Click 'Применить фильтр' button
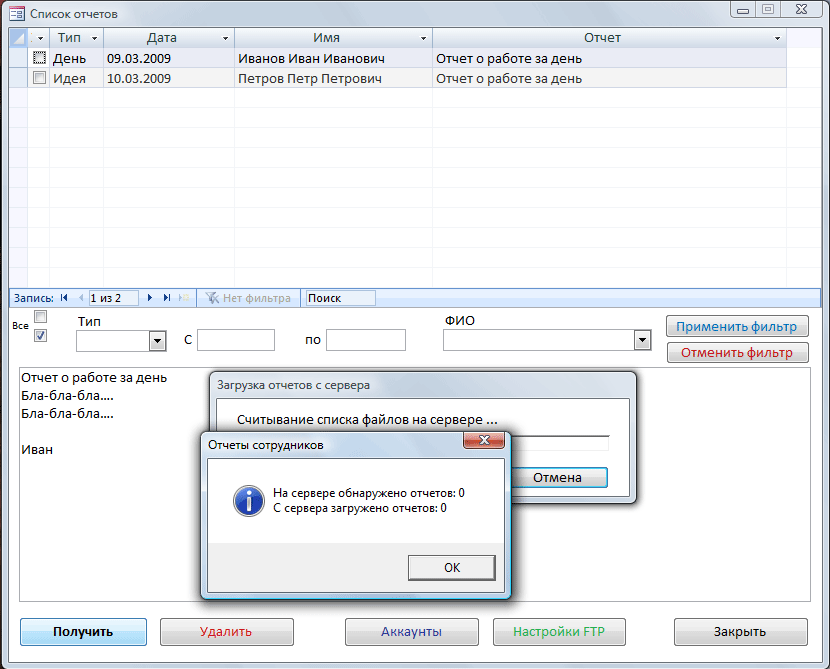 pos(737,327)
